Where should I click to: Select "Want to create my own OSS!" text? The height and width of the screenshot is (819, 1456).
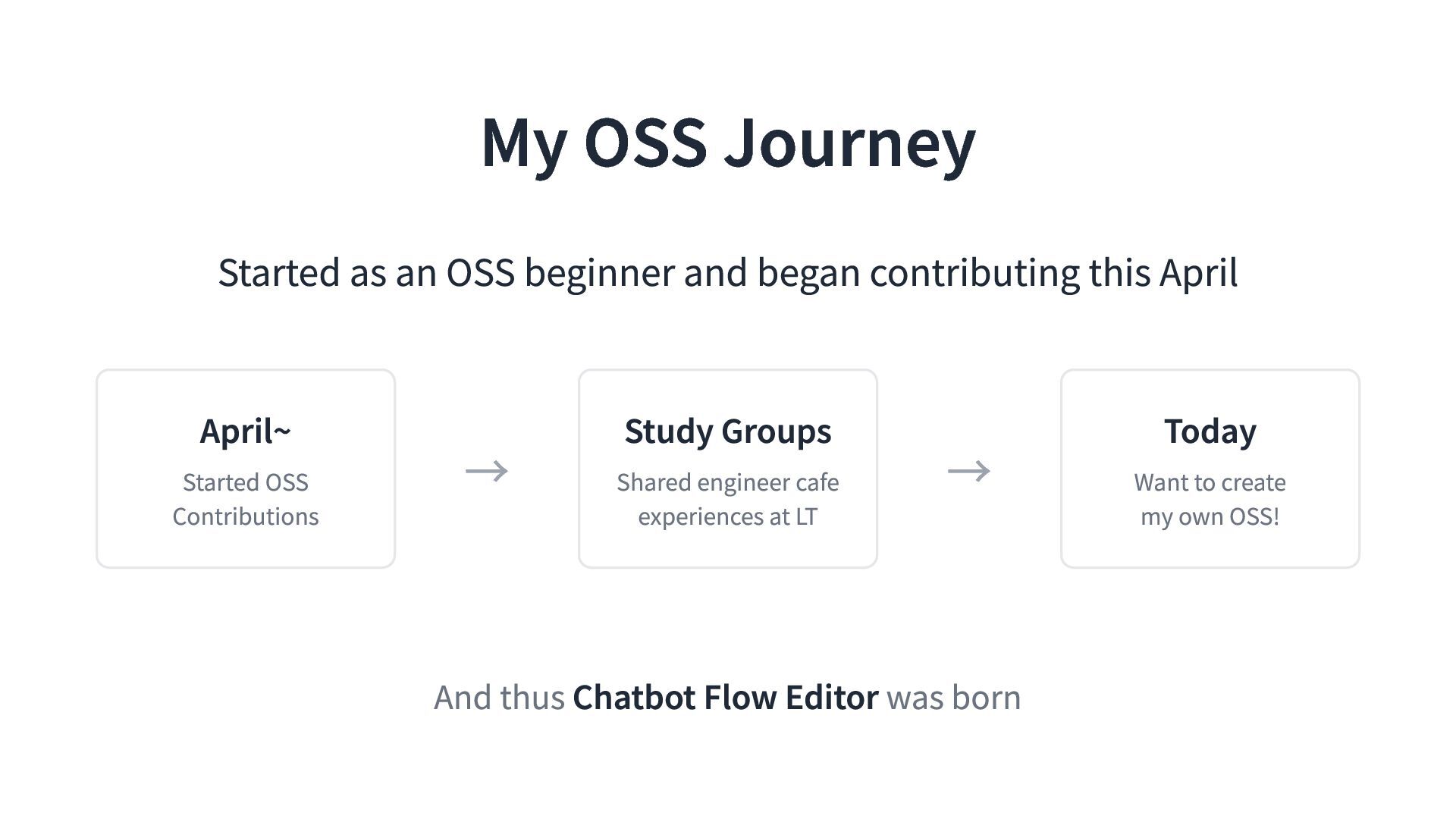tap(1210, 499)
